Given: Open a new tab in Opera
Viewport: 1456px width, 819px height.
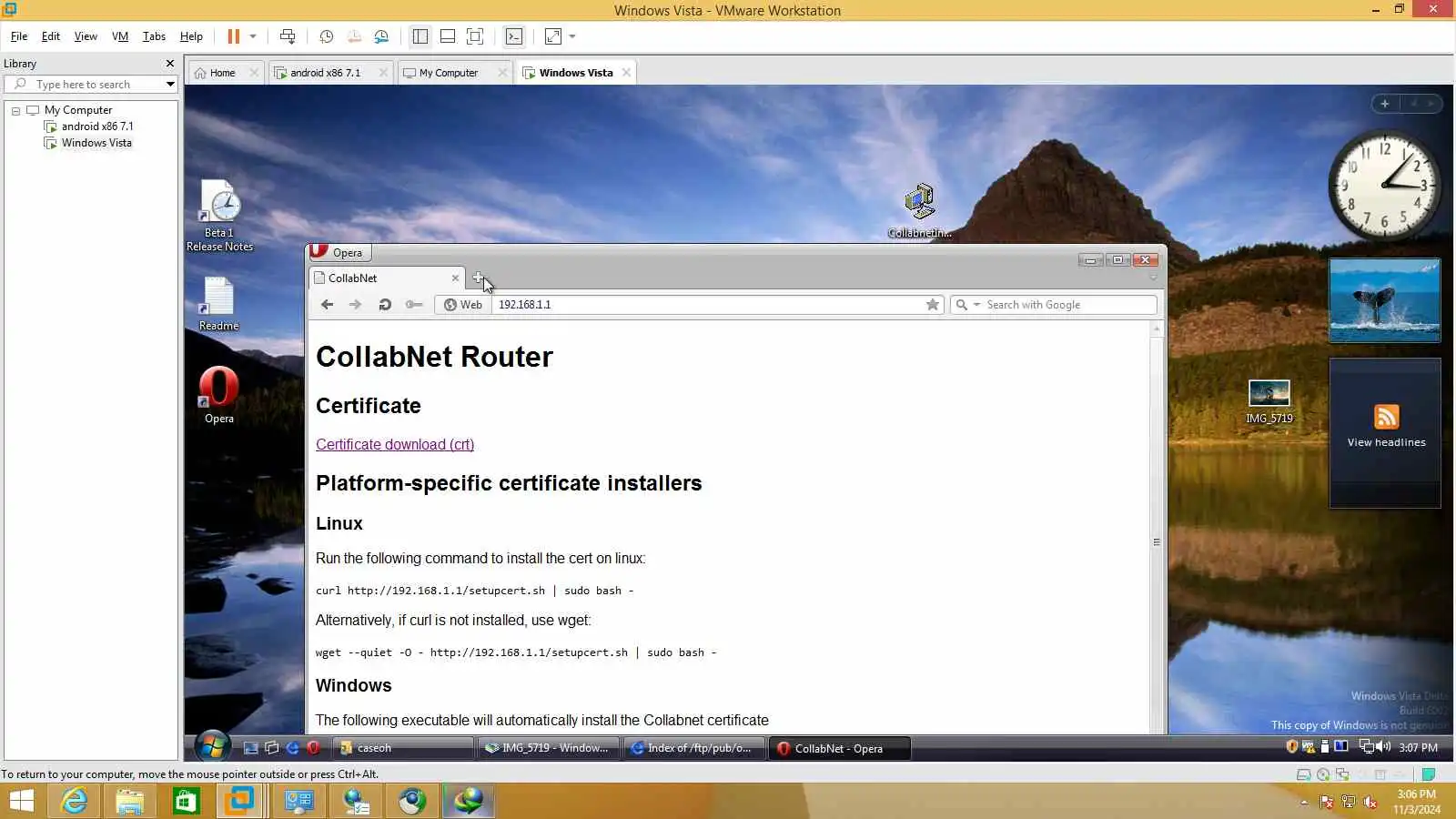Looking at the screenshot, I should pyautogui.click(x=478, y=278).
